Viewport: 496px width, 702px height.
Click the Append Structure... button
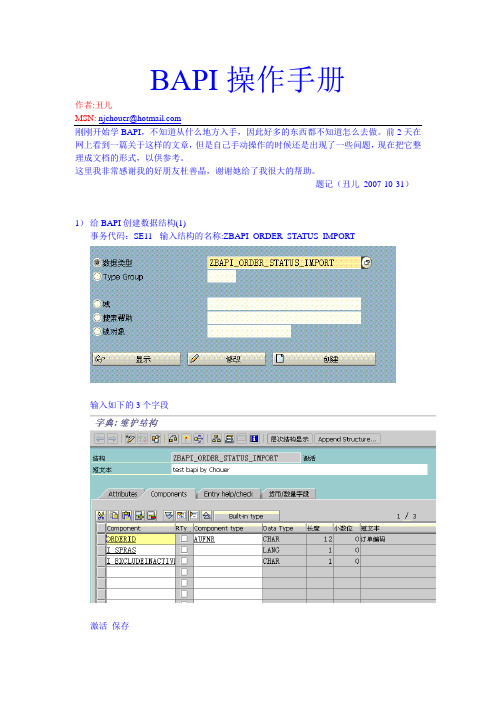347,439
